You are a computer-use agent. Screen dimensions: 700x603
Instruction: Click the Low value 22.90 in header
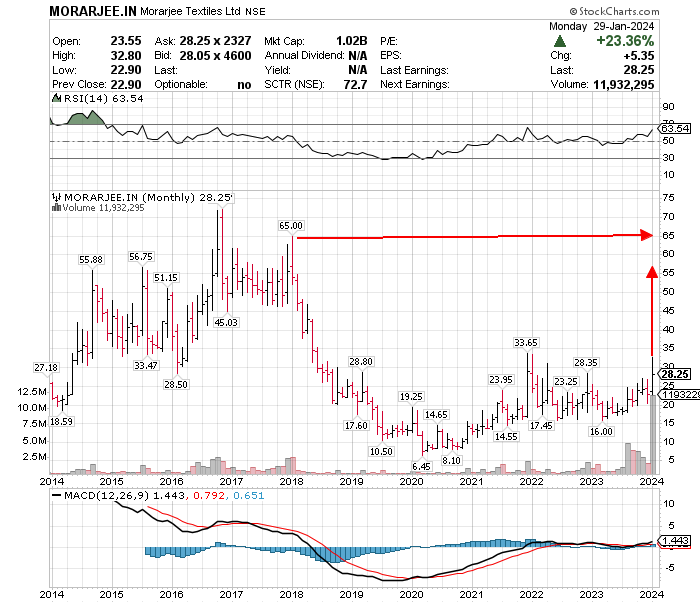(x=126, y=70)
